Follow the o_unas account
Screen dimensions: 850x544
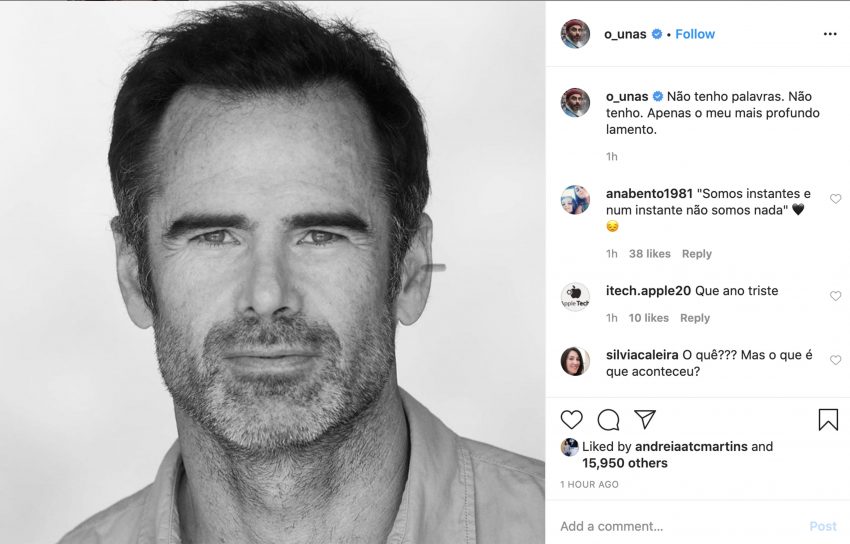[x=695, y=34]
